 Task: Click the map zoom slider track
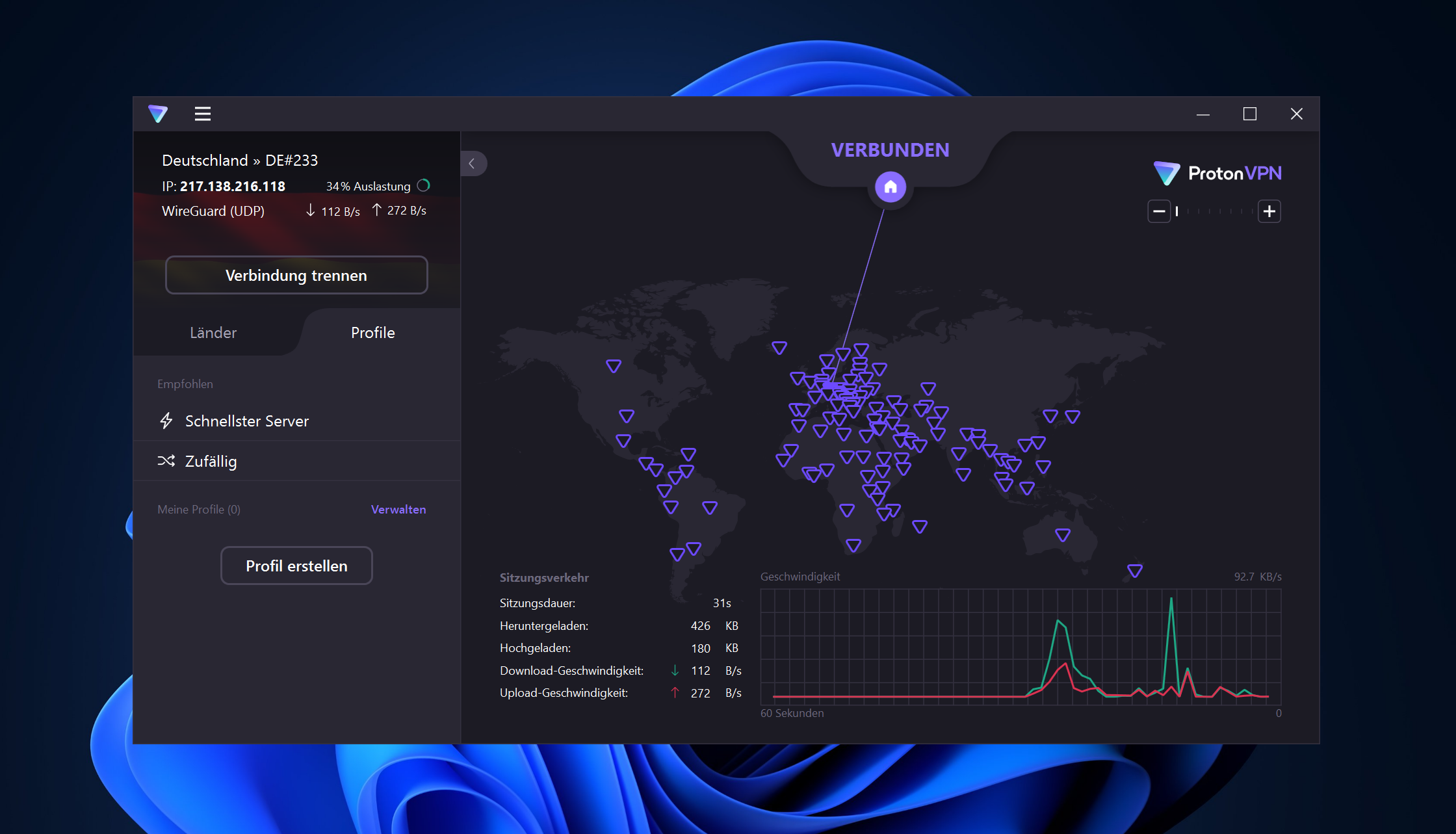click(1214, 211)
